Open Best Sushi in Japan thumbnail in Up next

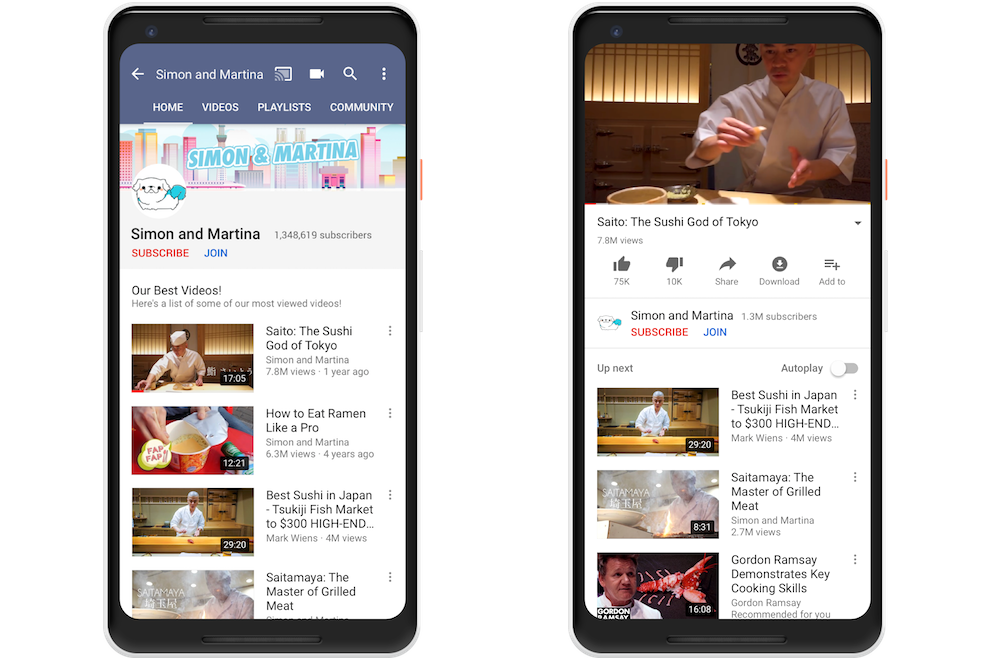tap(658, 422)
